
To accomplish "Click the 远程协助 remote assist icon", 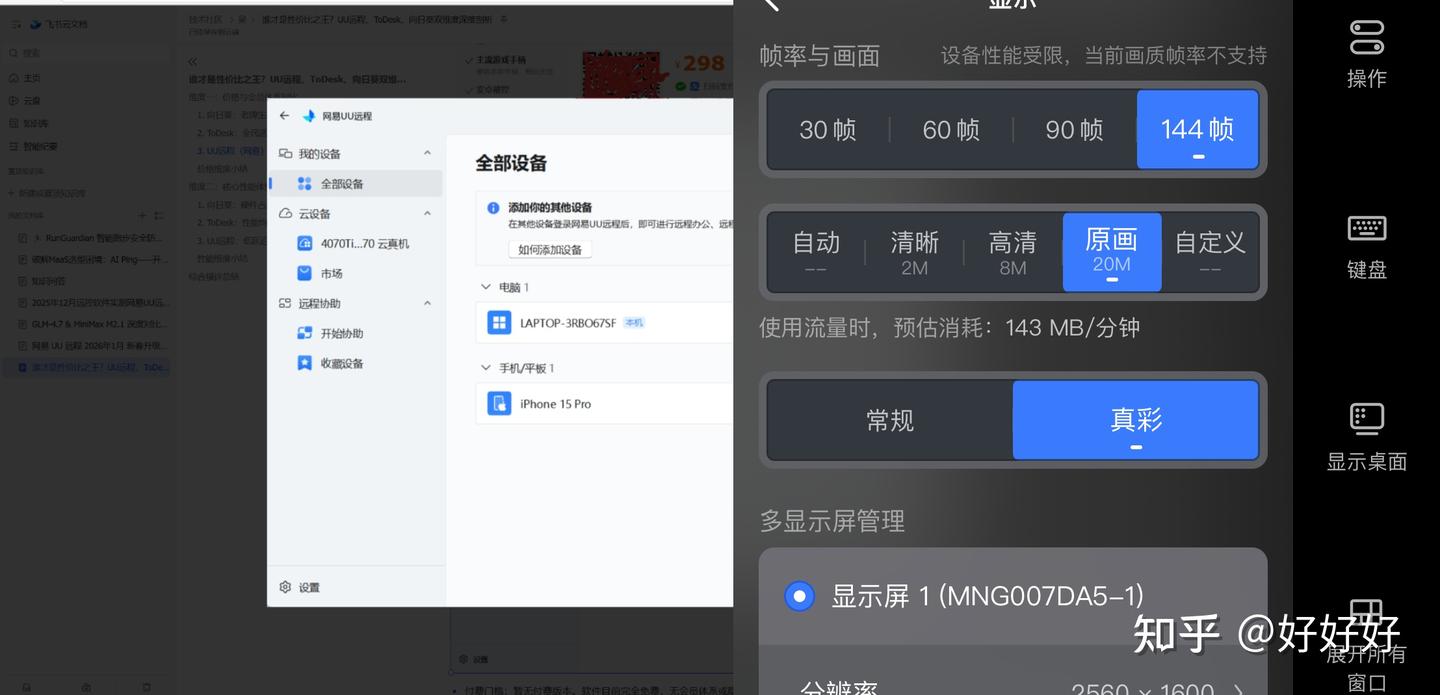I will coord(286,303).
